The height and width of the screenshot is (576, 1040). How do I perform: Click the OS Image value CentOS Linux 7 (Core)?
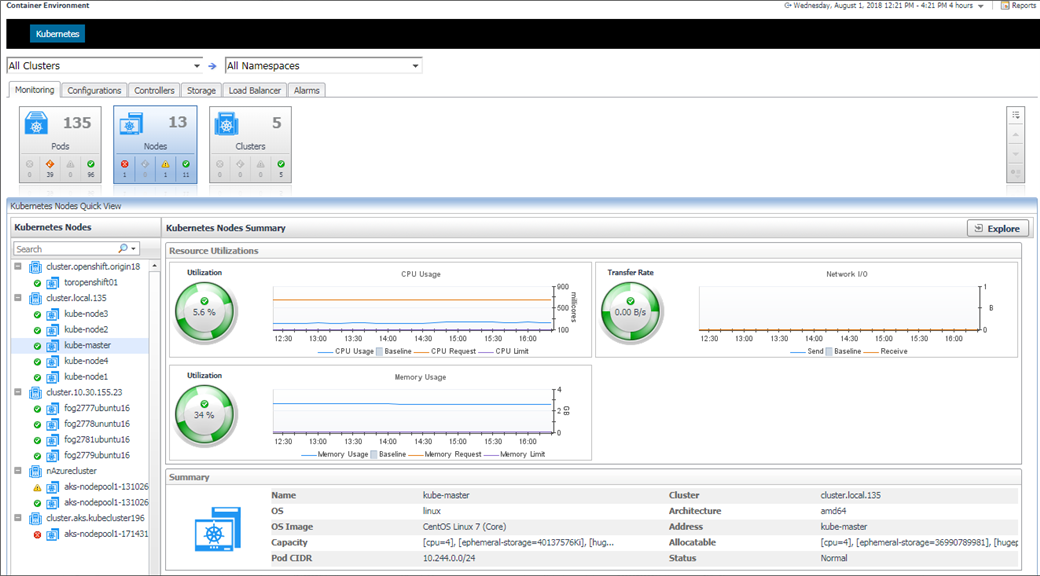464,527
